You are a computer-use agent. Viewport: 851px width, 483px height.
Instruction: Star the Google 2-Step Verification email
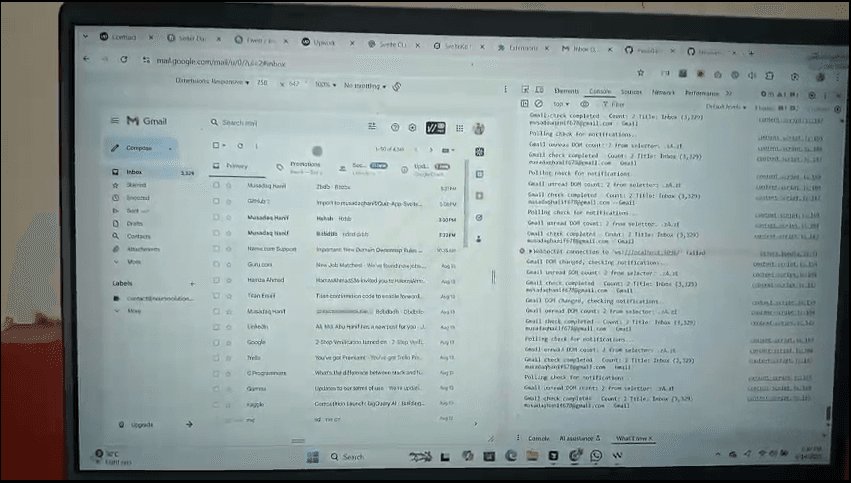[x=229, y=343]
